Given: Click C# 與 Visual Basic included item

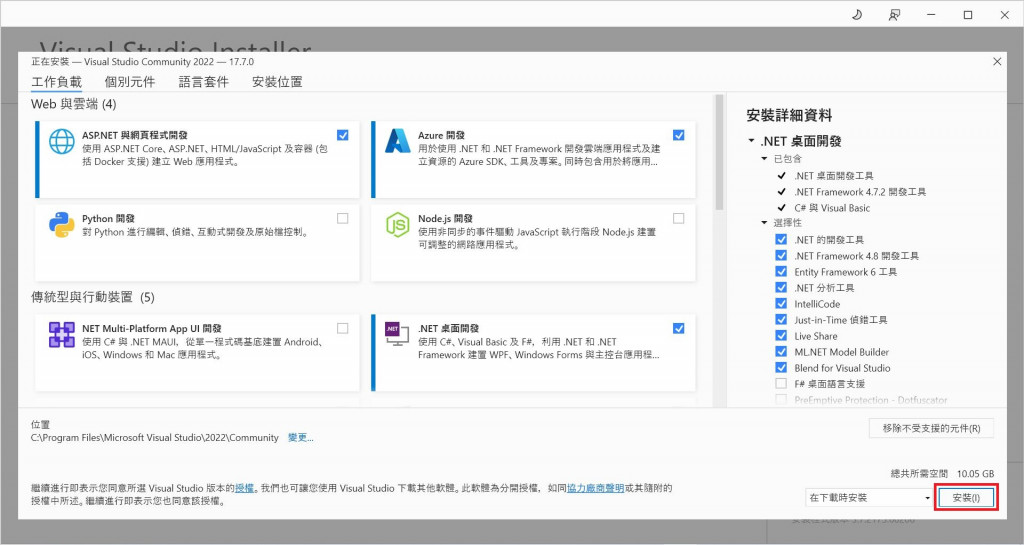Looking at the screenshot, I should [832, 208].
